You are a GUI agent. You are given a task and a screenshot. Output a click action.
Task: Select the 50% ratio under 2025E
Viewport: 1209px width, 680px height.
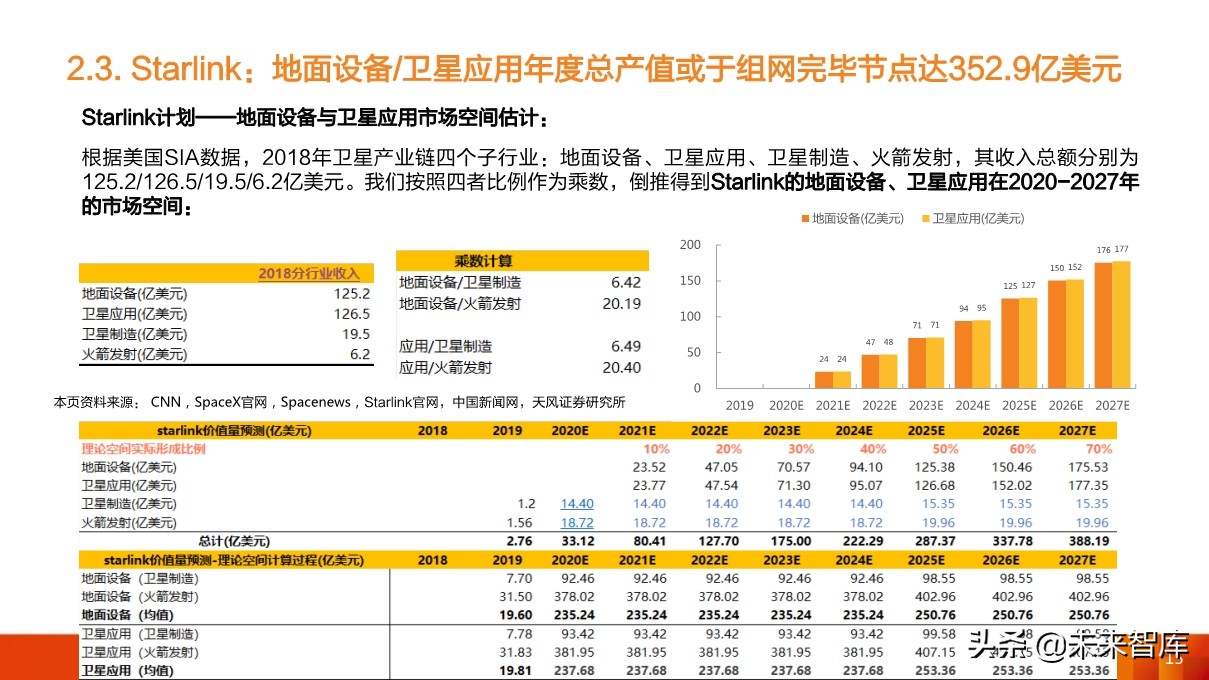pos(945,449)
